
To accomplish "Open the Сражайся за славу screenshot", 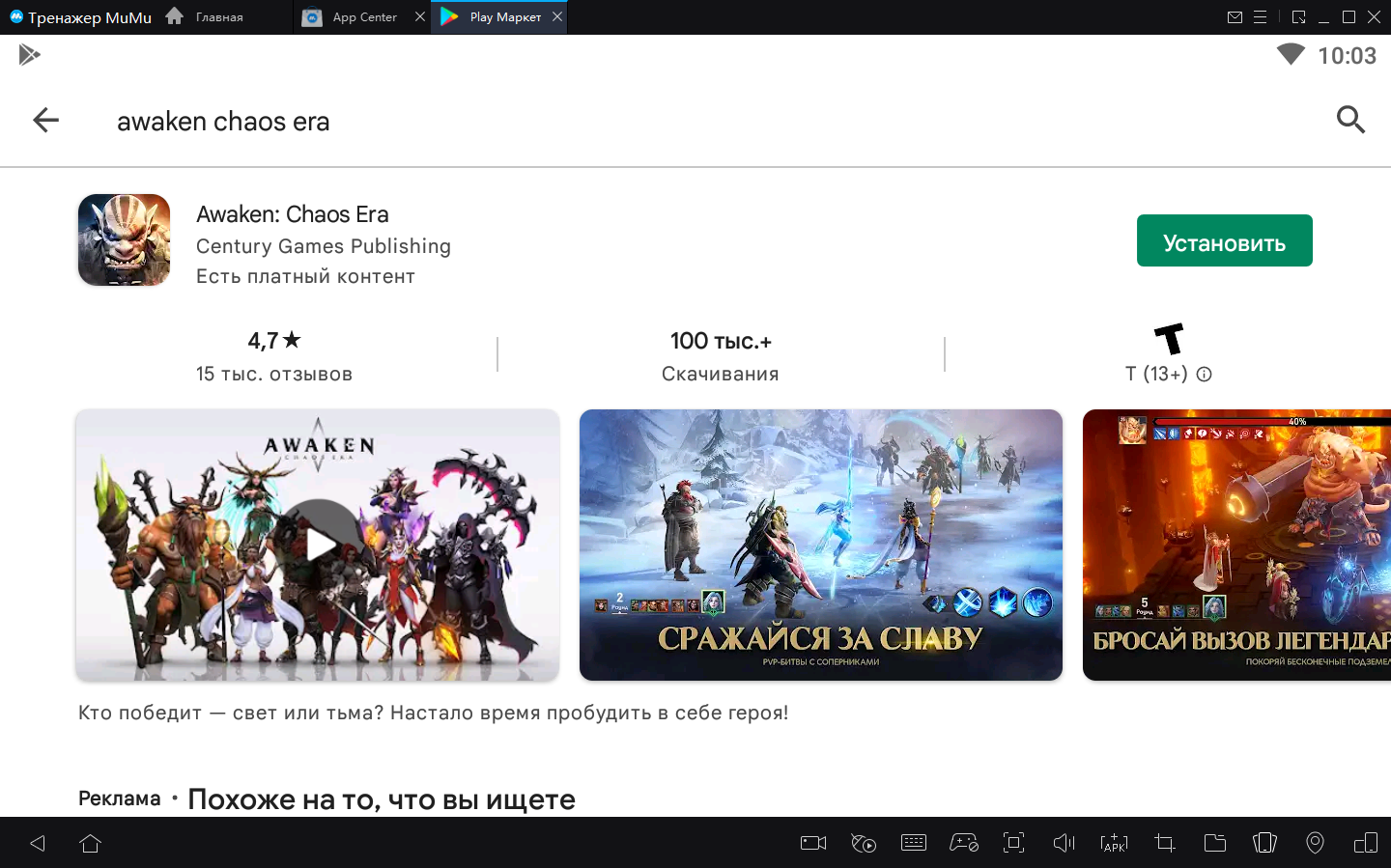I will click(x=820, y=545).
